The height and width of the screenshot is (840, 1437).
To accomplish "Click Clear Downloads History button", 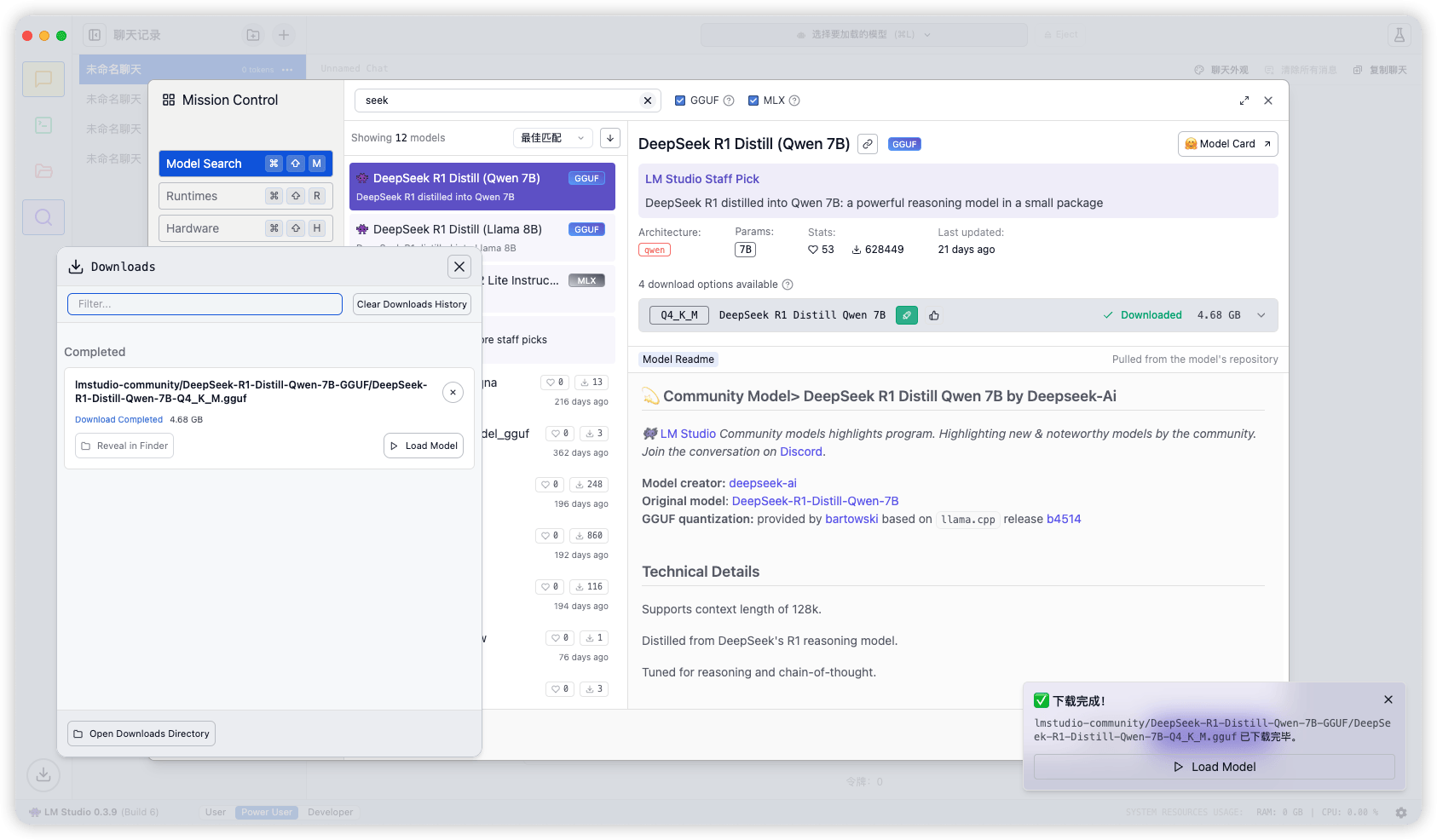I will click(412, 304).
